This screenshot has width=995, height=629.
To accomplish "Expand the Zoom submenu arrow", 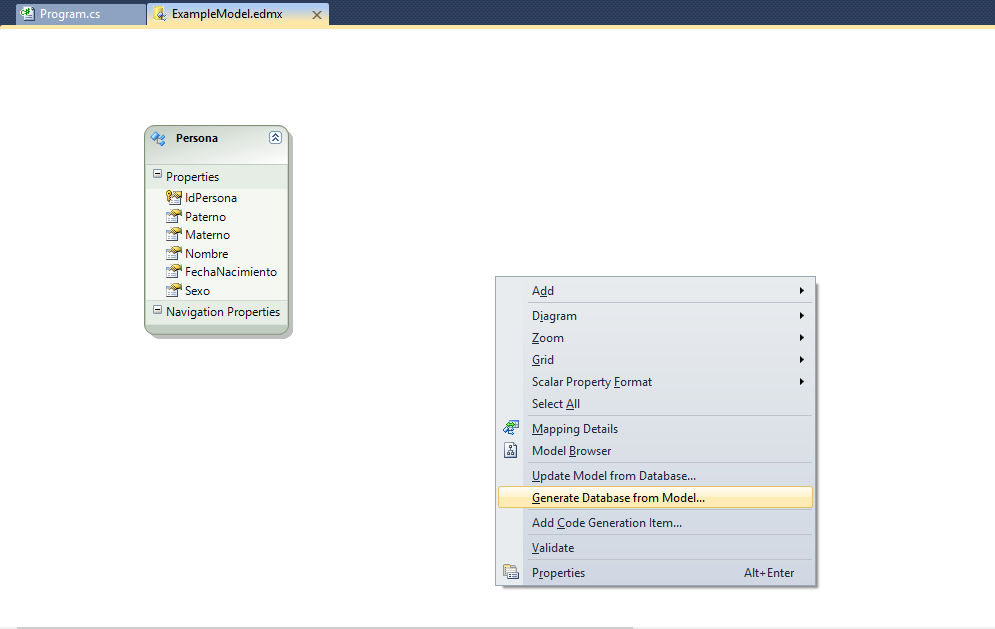I will 802,338.
